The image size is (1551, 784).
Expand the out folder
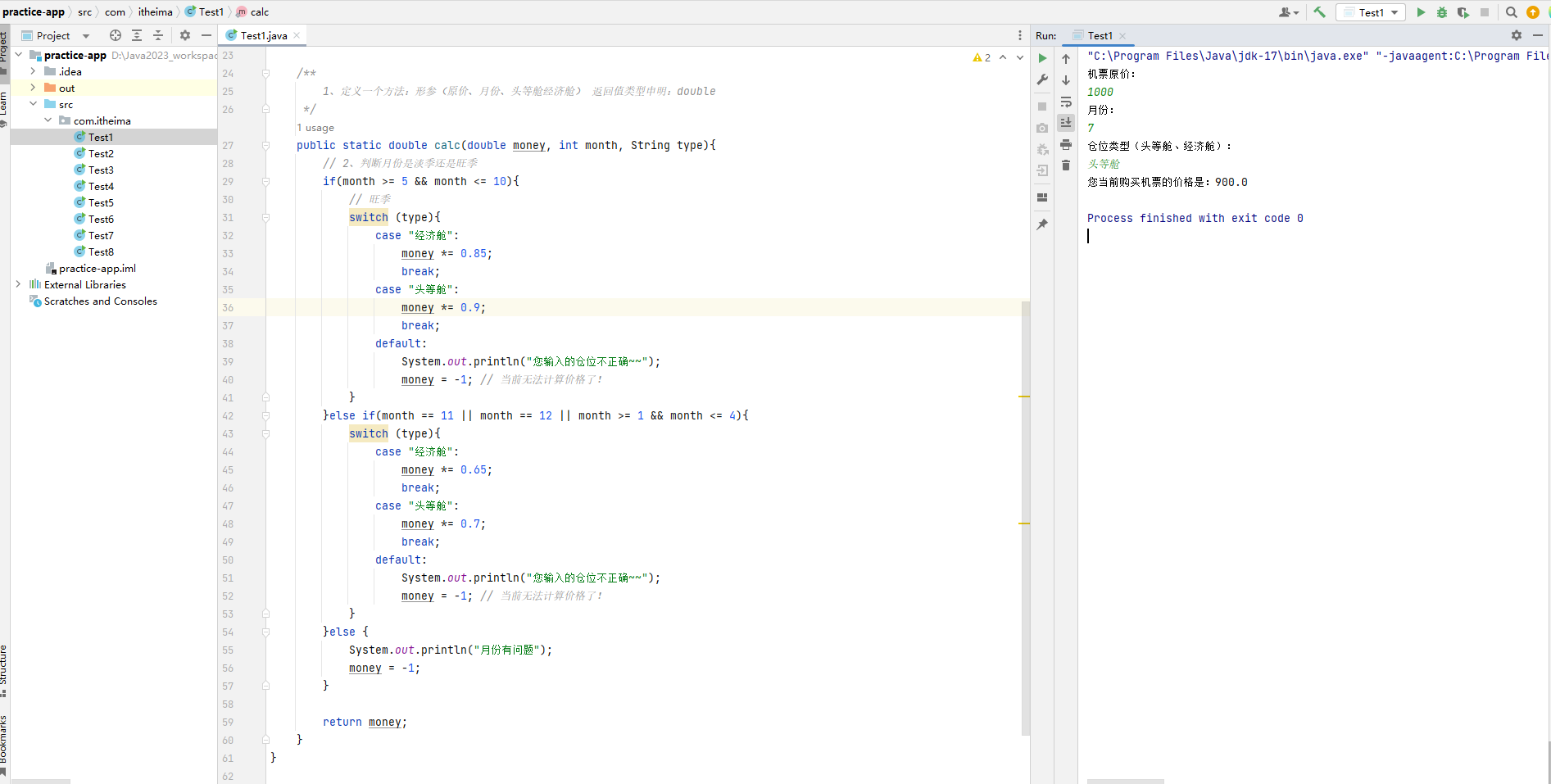[x=34, y=88]
